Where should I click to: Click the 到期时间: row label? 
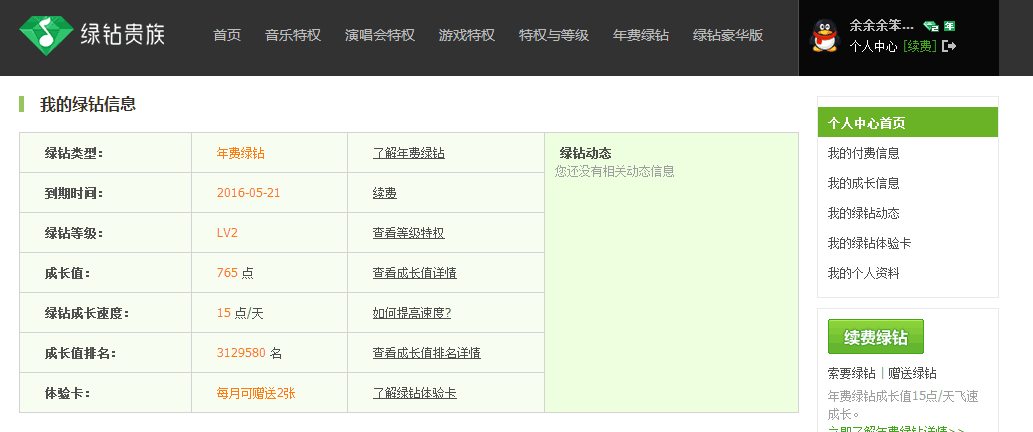[74, 194]
